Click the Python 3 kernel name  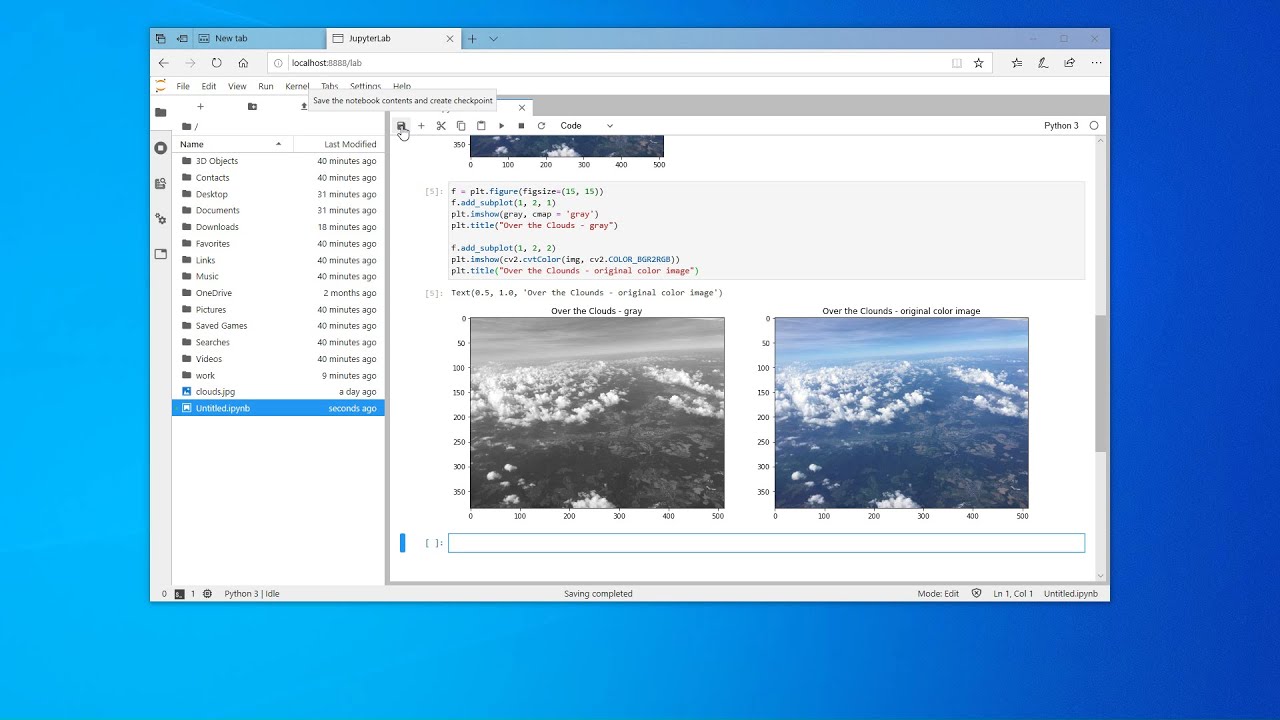point(1061,126)
